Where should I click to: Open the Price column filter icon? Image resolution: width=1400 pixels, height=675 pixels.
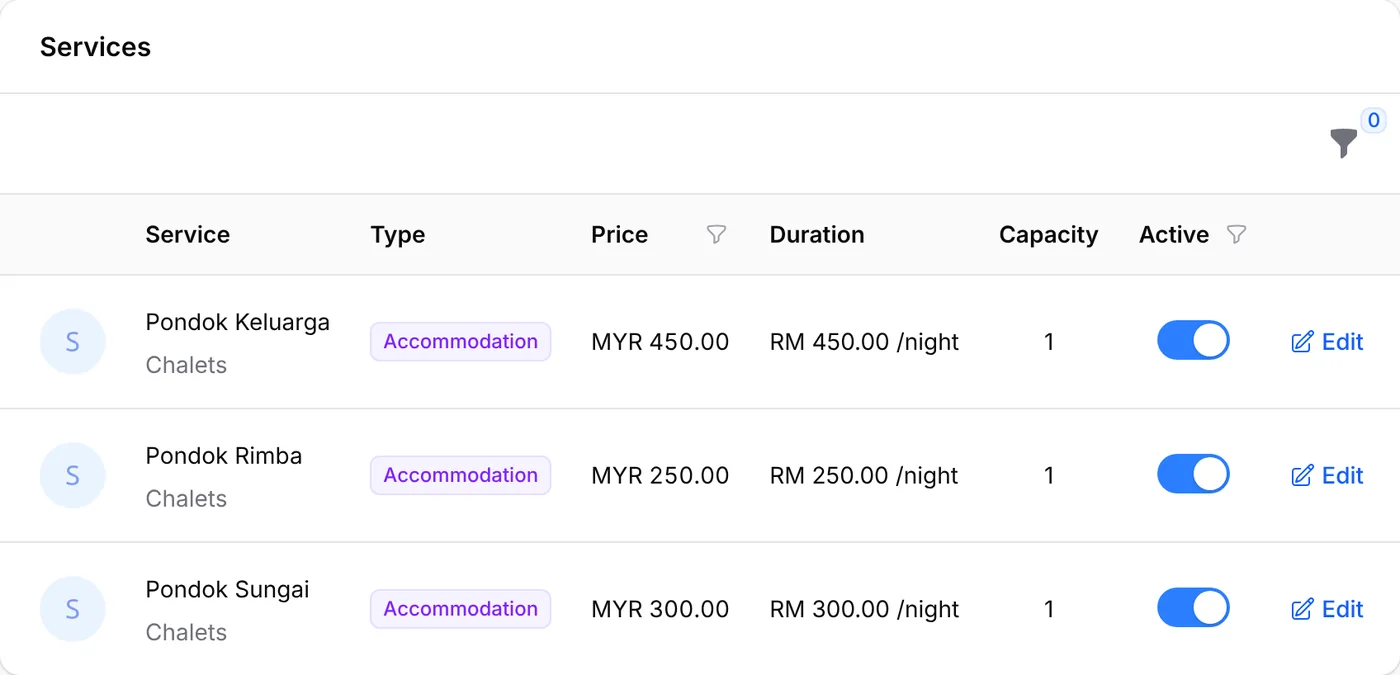[716, 235]
